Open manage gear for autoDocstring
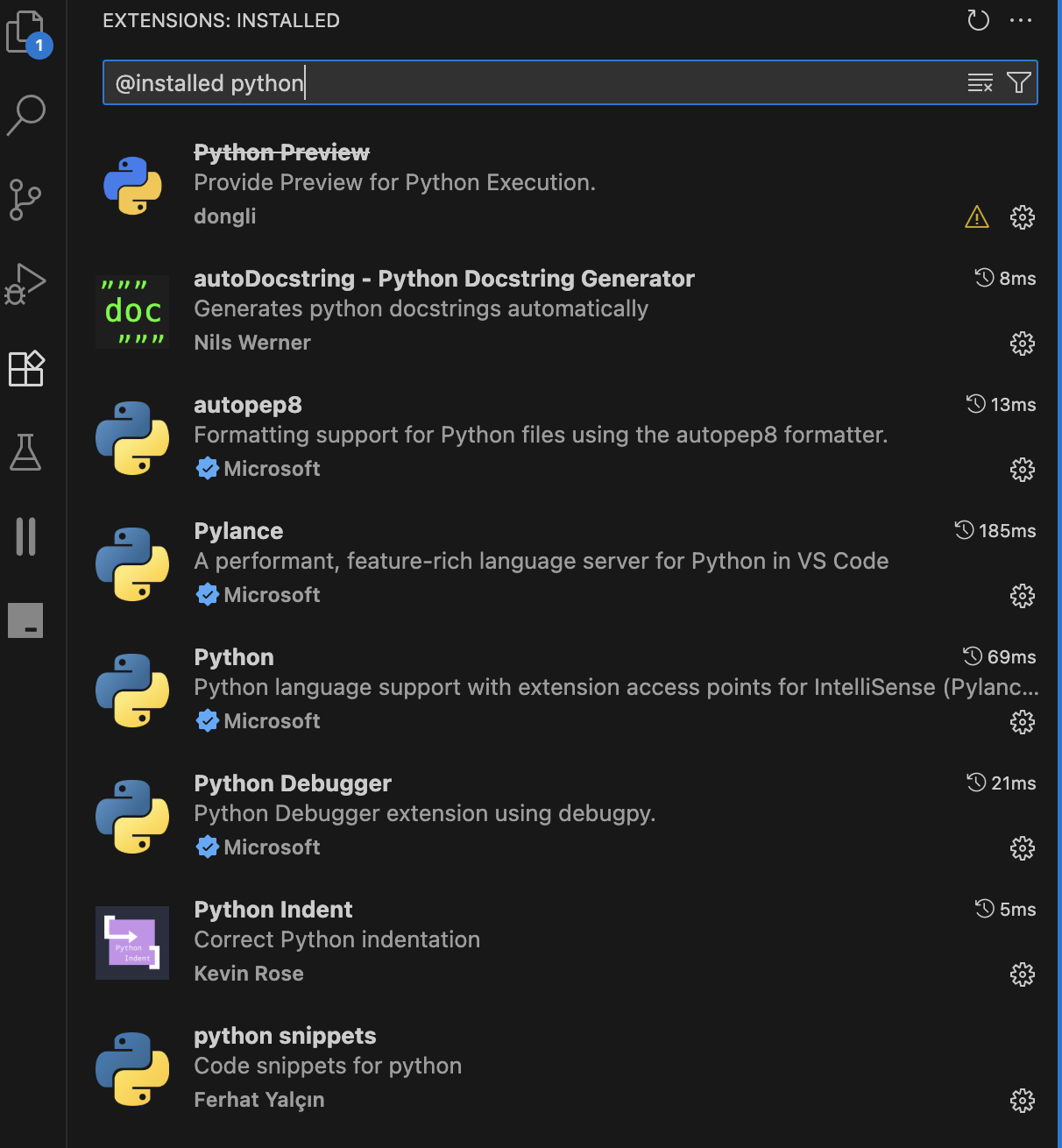 point(1023,343)
